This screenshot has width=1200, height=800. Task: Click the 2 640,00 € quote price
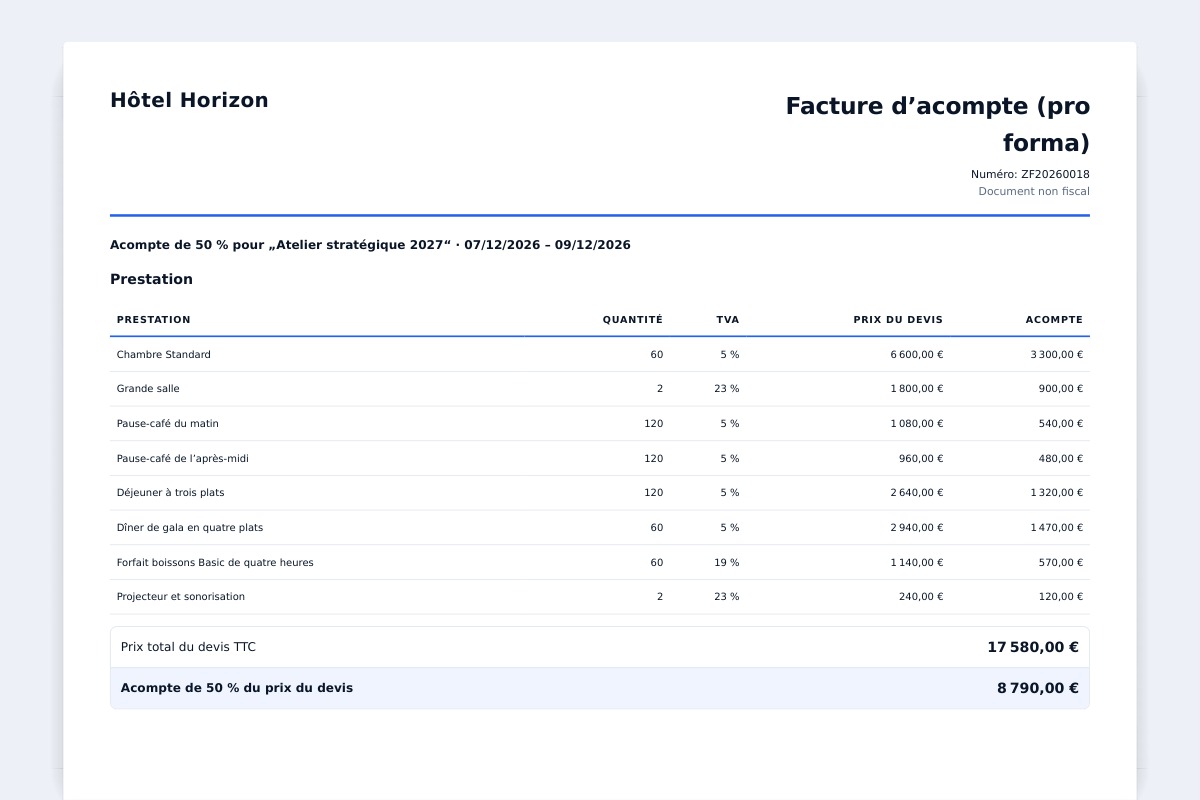click(917, 492)
